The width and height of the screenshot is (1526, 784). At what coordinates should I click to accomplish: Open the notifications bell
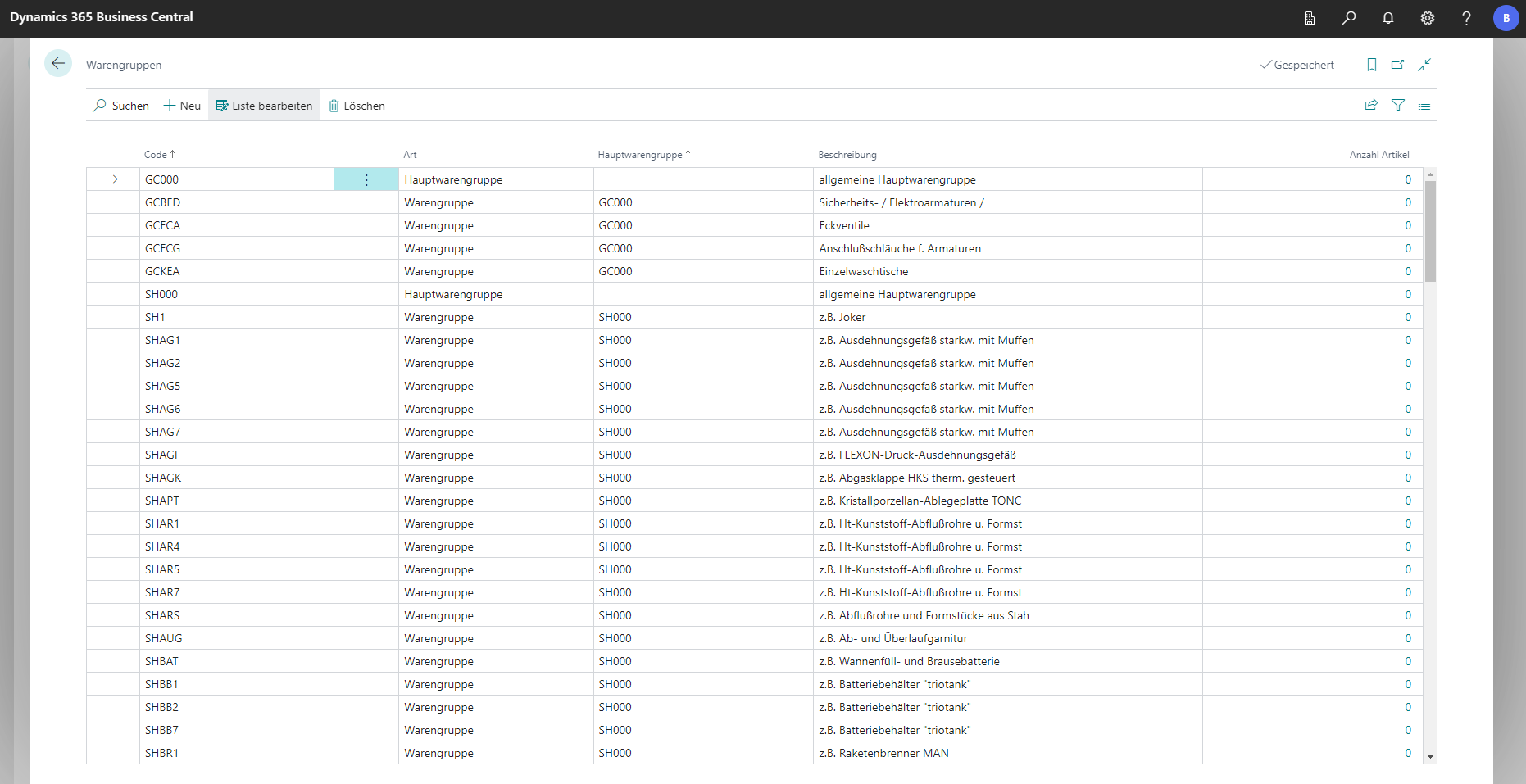click(1388, 18)
